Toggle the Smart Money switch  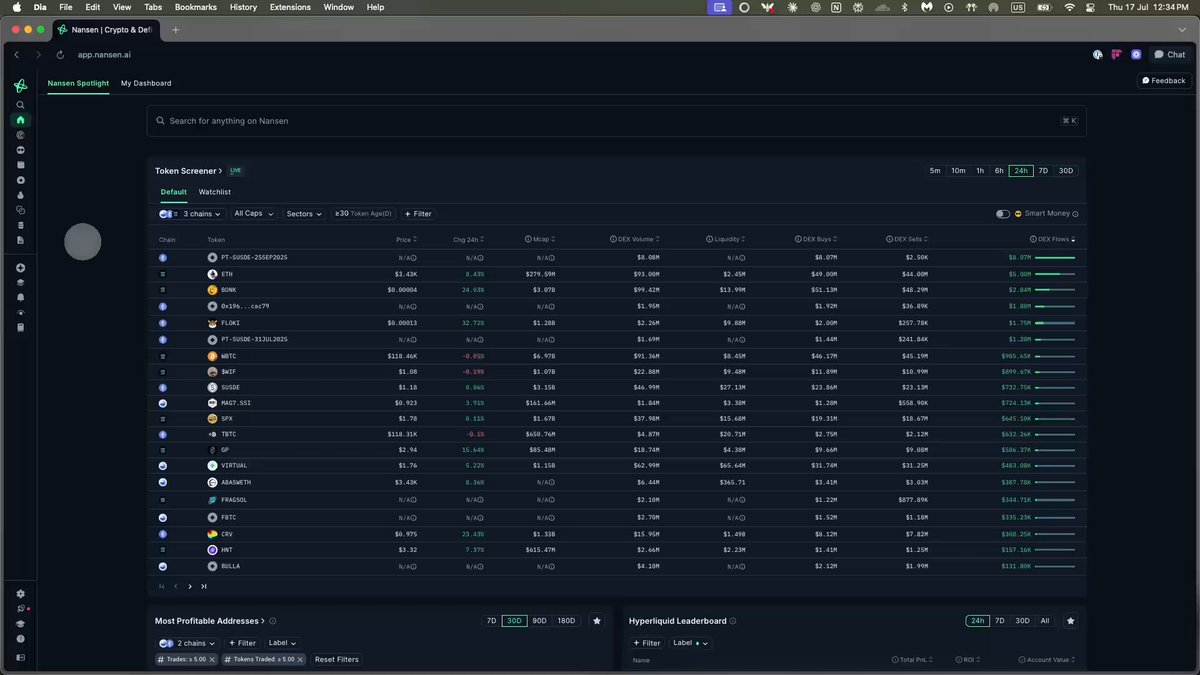[x=1002, y=214]
